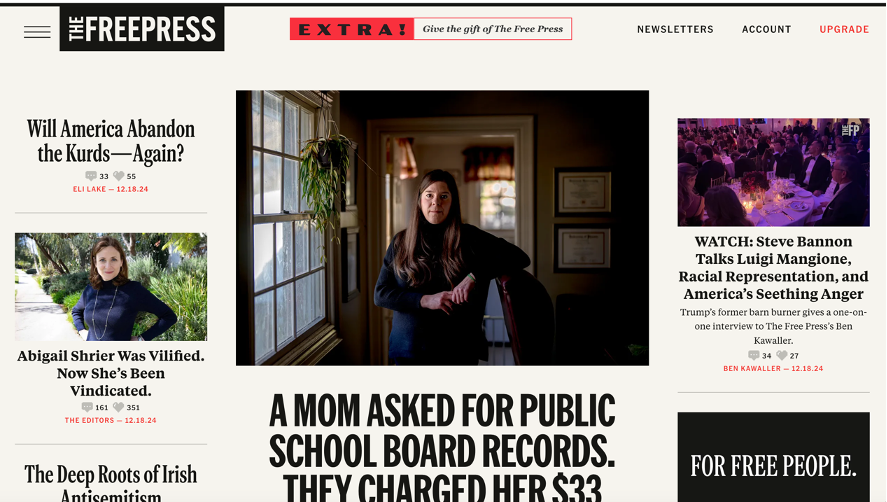Screen dimensions: 887x502
Task: Go to the Account page
Action: [x=767, y=29]
